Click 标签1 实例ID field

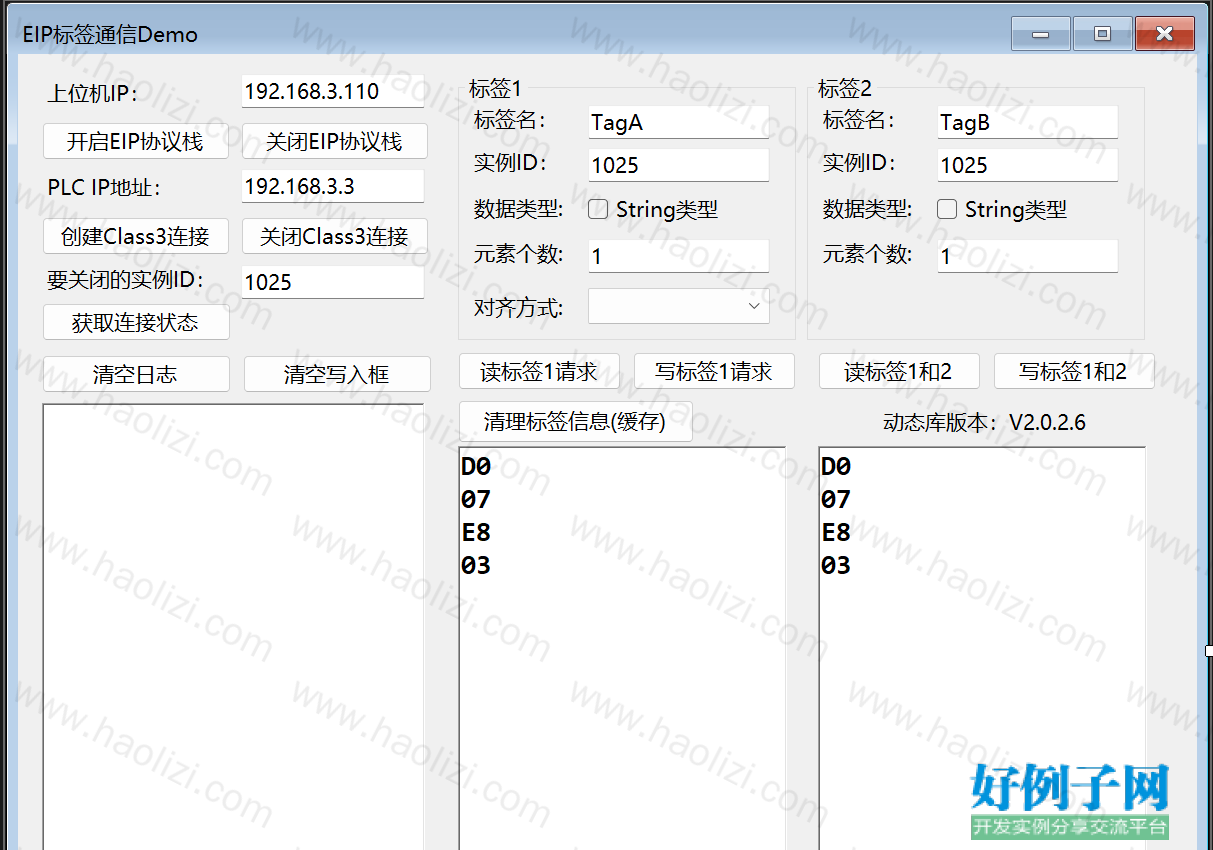pyautogui.click(x=679, y=165)
